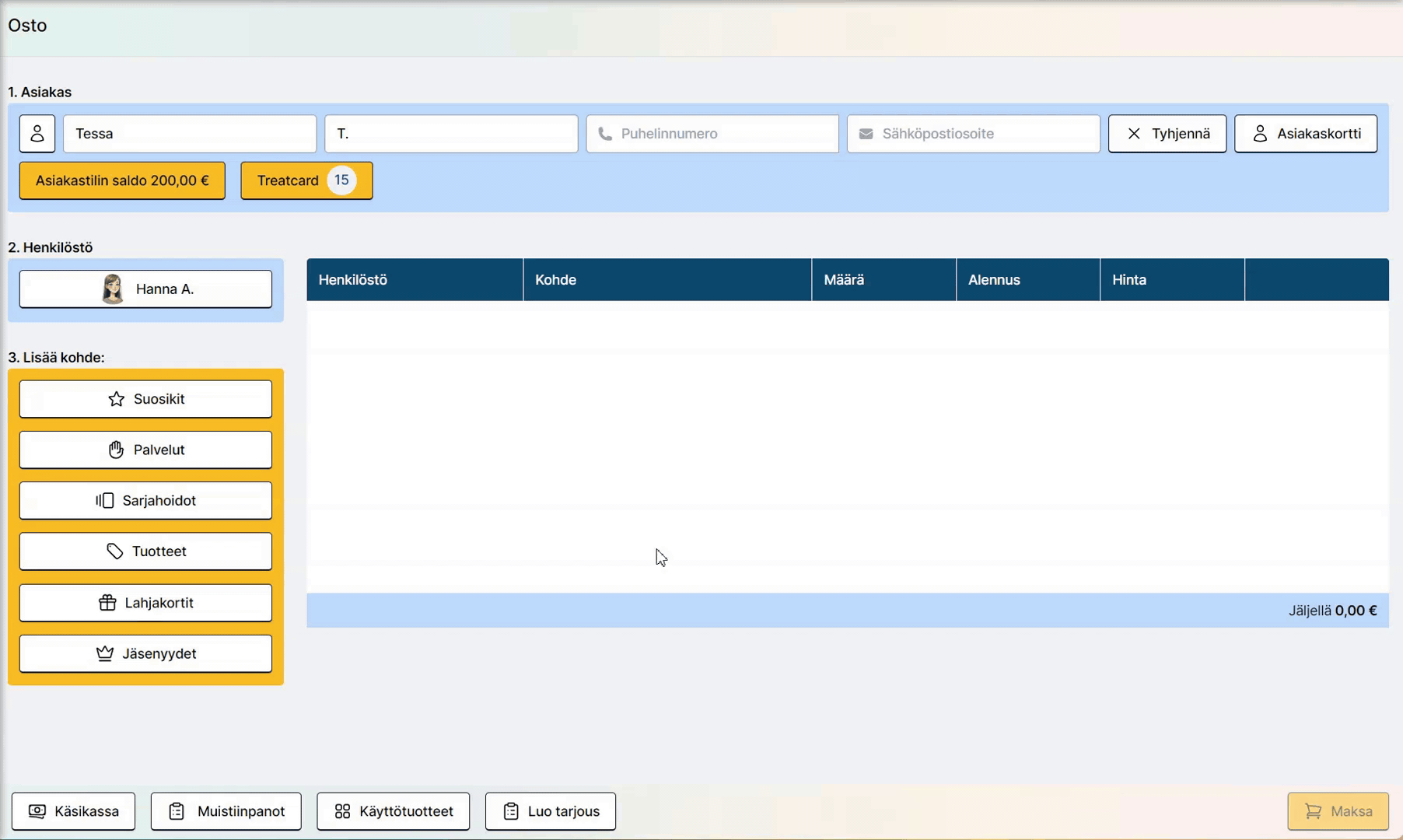The width and height of the screenshot is (1403, 840).
Task: Click the Luo tarjous button
Action: 550,811
